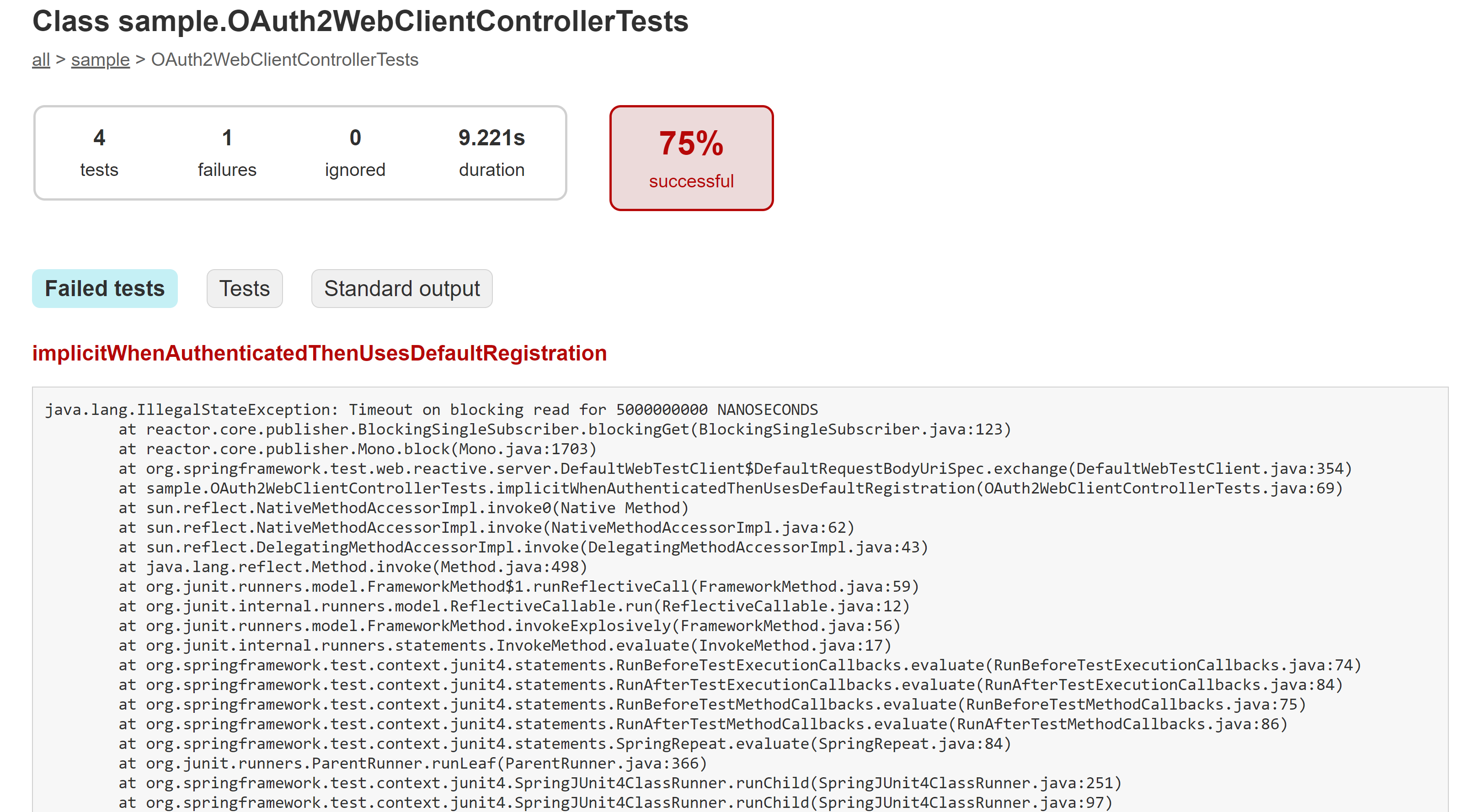
Task: Click the SpringRepeat.evaluate stack trace line
Action: point(565,744)
